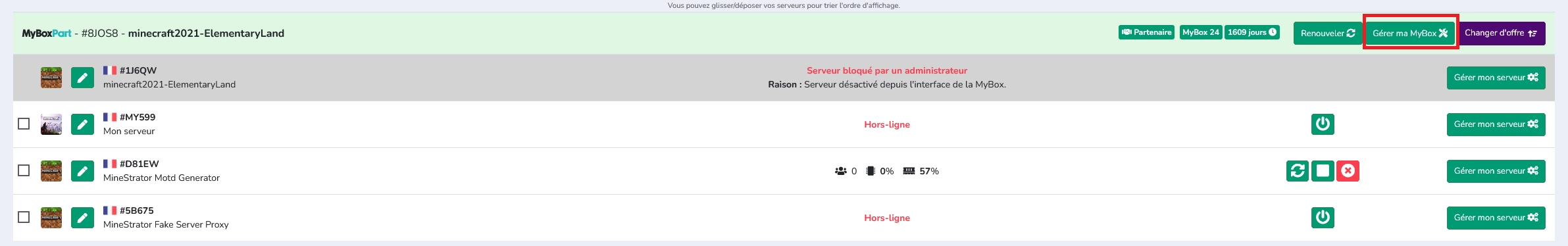
Task: Click the Renouveler button
Action: click(x=1328, y=34)
